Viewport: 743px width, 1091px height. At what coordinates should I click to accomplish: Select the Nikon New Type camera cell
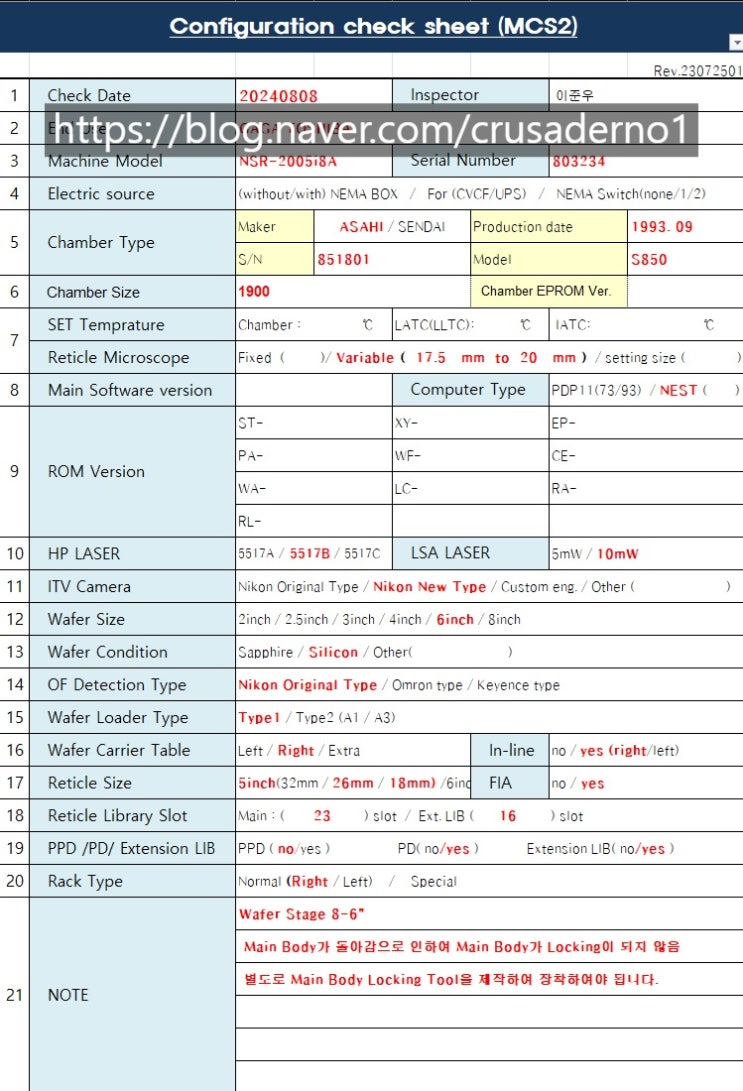[489, 587]
